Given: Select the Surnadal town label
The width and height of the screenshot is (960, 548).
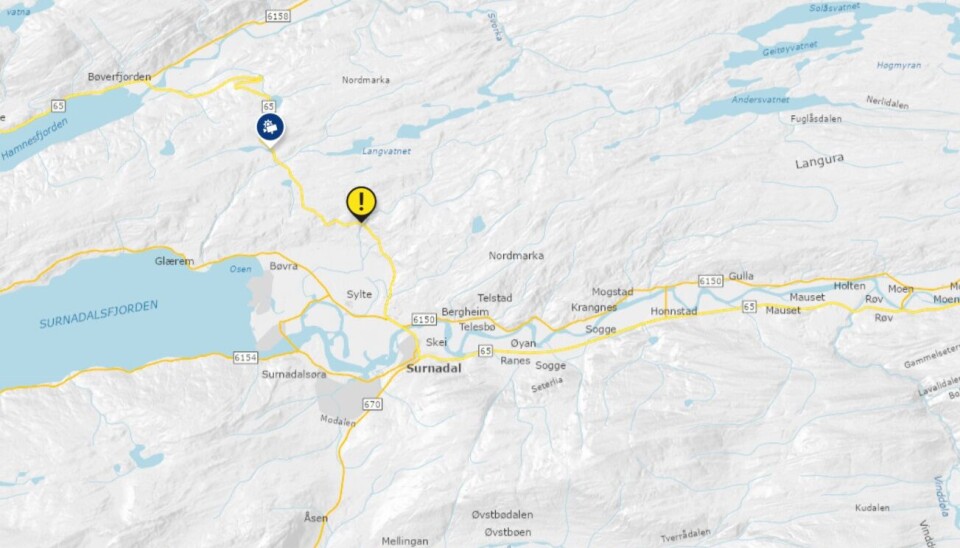Looking at the screenshot, I should (434, 369).
